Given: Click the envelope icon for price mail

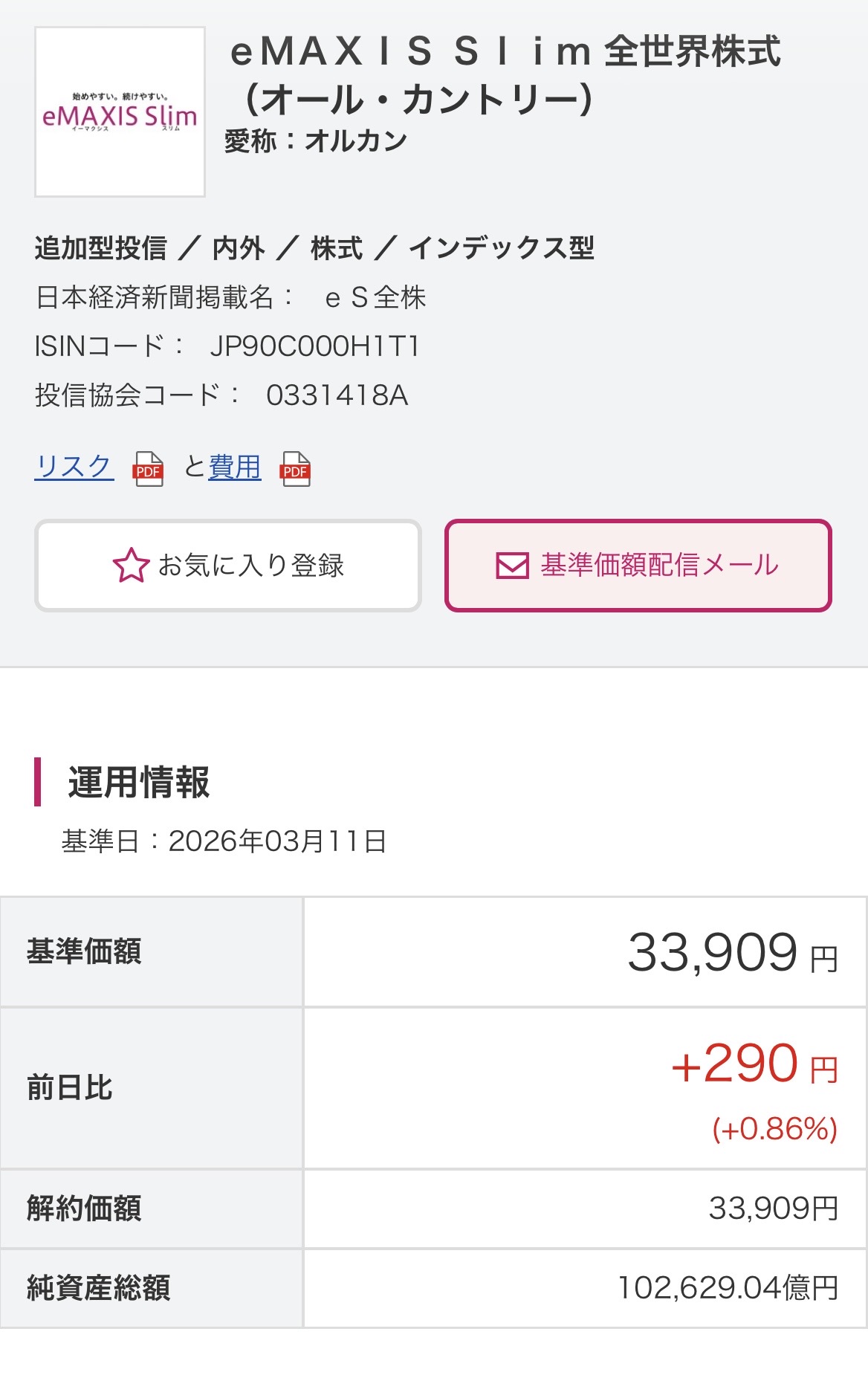Looking at the screenshot, I should pyautogui.click(x=512, y=566).
